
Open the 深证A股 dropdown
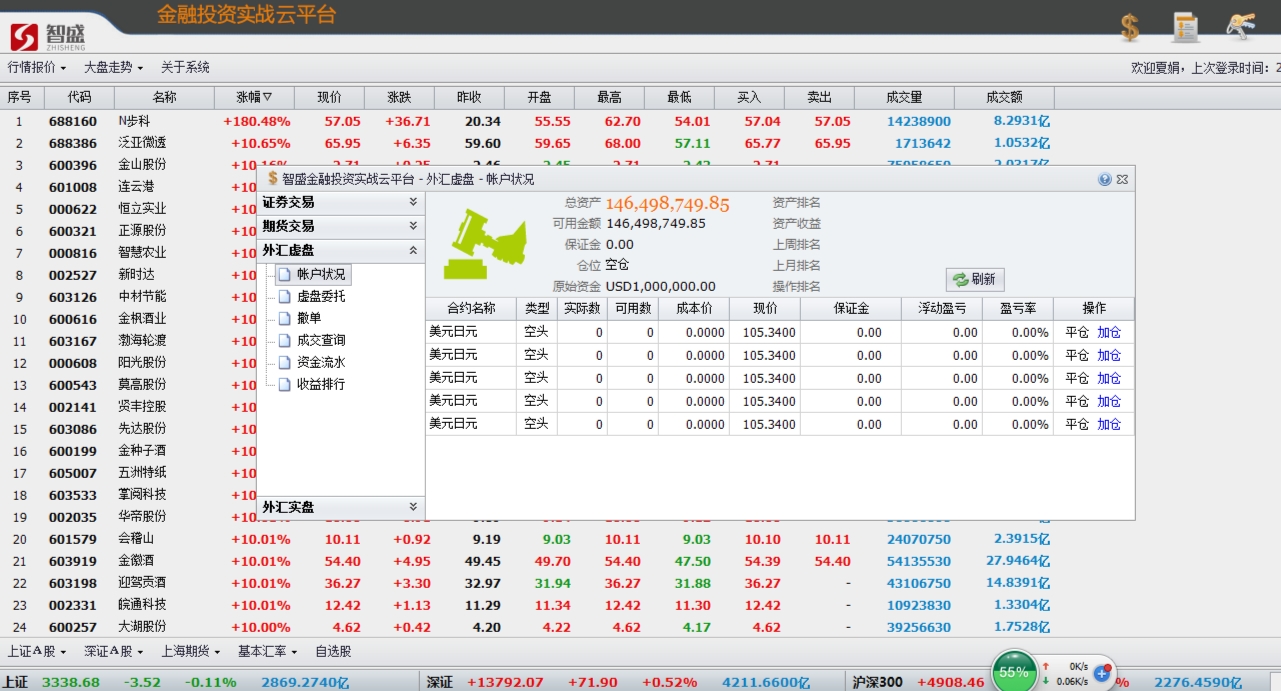[x=113, y=652]
